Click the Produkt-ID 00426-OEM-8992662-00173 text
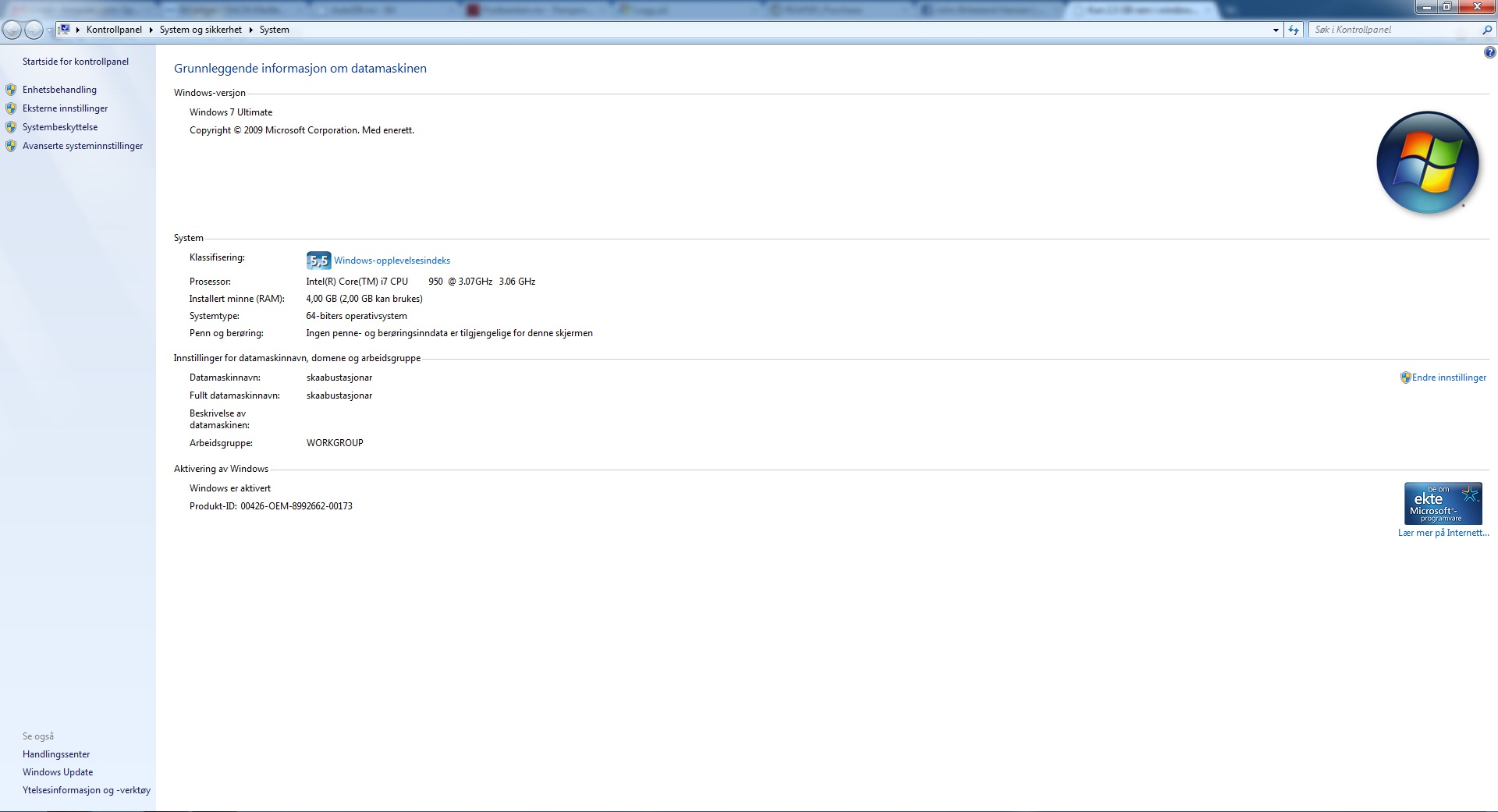Image resolution: width=1498 pixels, height=812 pixels. tap(271, 506)
